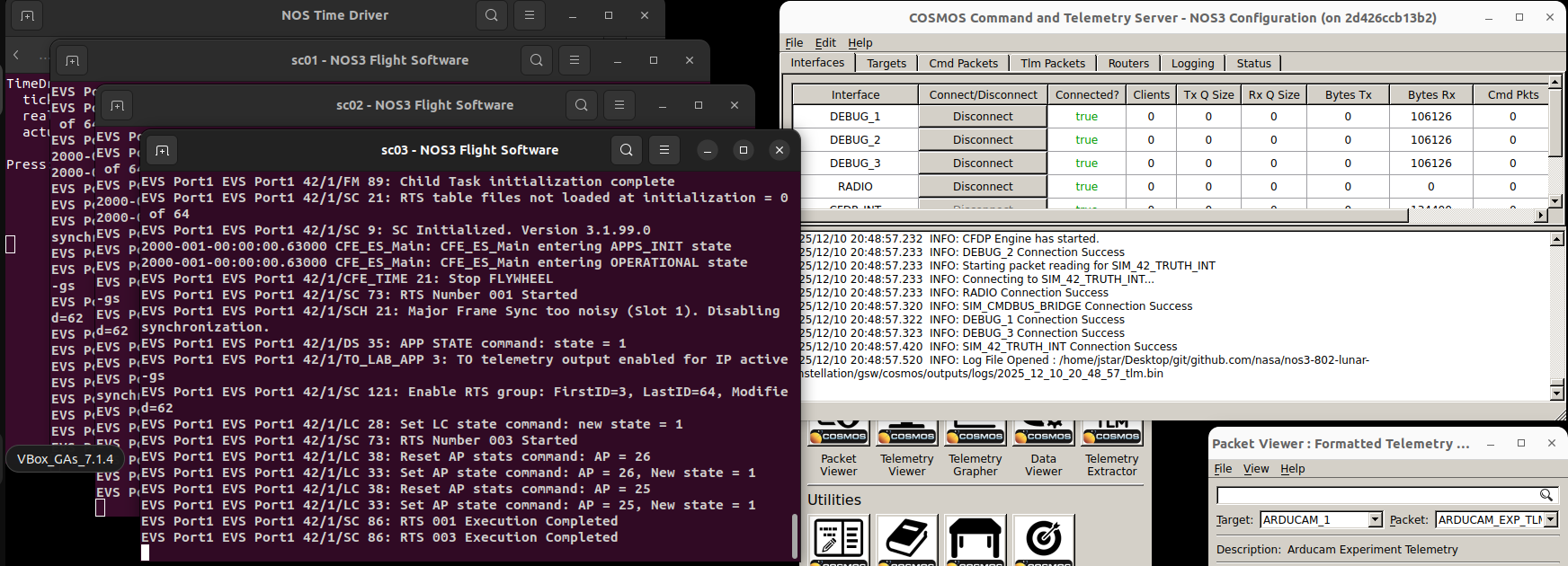Open the target-with-arrow utility icon under Utilities
Viewport: 1568px width, 566px height.
pyautogui.click(x=1043, y=540)
